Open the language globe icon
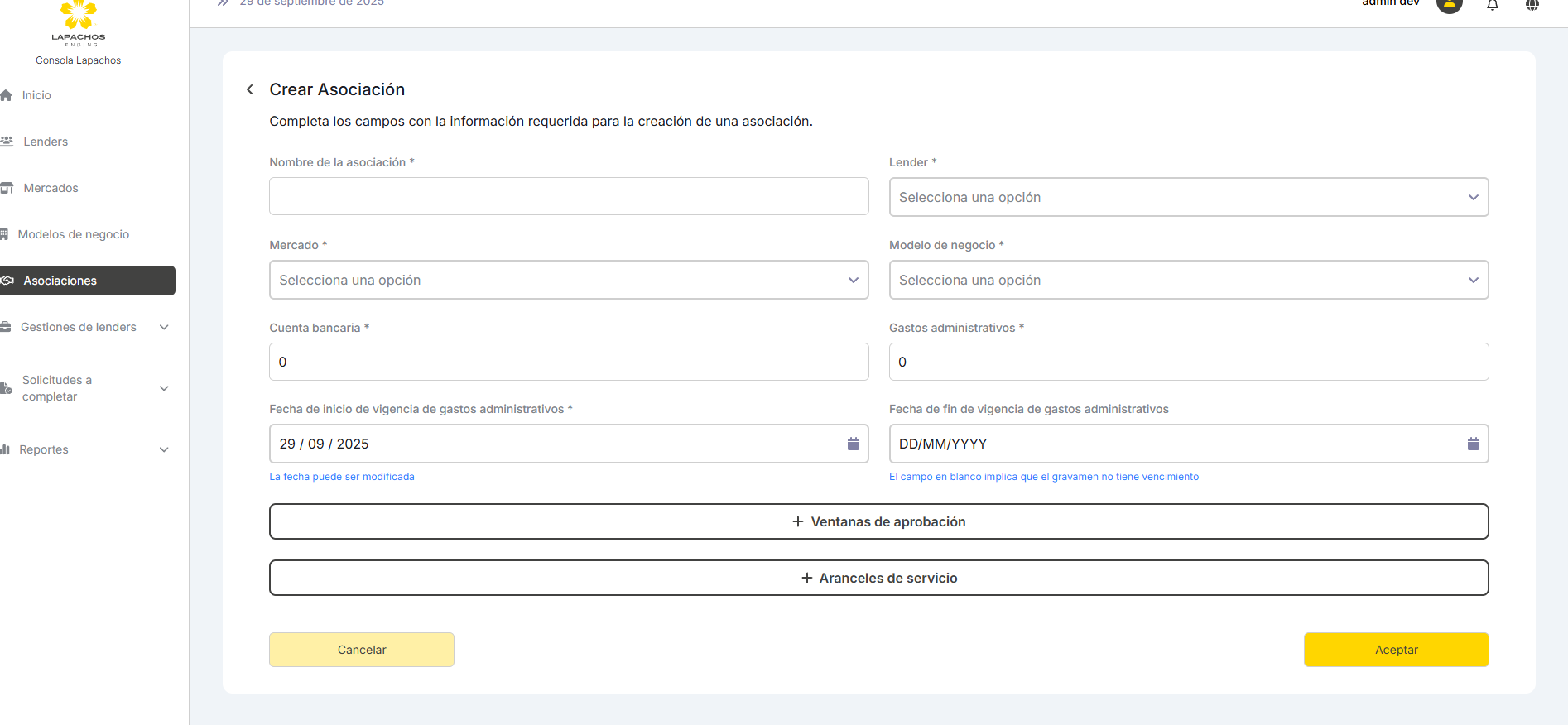Image resolution: width=1568 pixels, height=725 pixels. (x=1532, y=5)
